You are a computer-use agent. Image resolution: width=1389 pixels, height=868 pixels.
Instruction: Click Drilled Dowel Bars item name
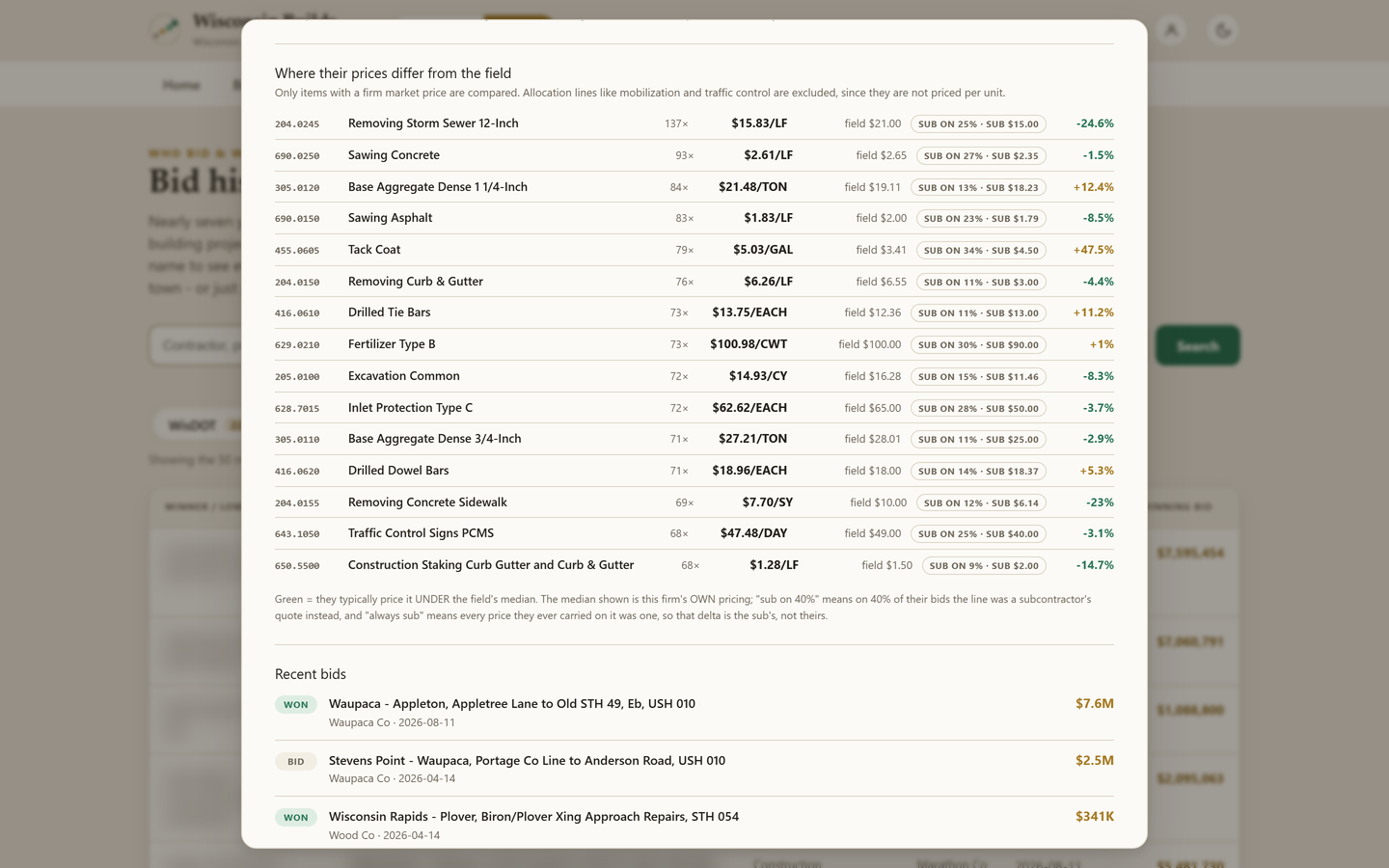tap(398, 471)
